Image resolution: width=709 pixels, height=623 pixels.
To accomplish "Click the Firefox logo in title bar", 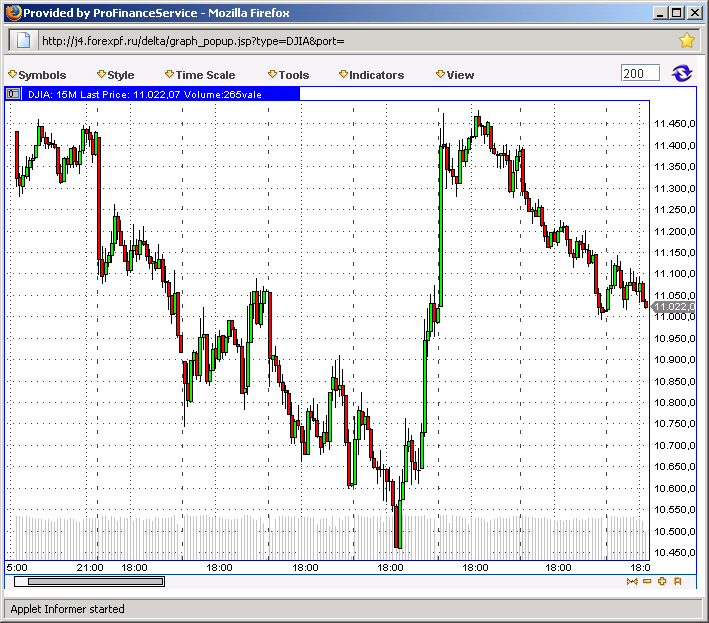I will 14,12.
